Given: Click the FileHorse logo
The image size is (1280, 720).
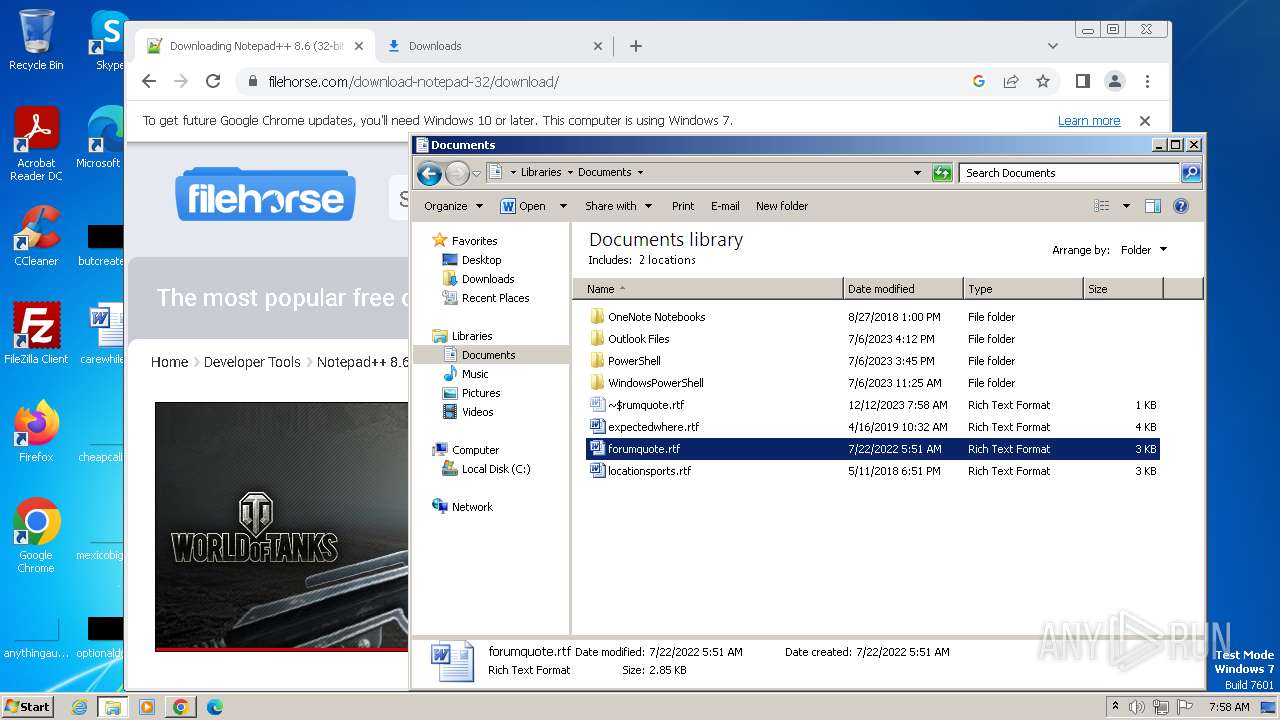Looking at the screenshot, I should 266,195.
